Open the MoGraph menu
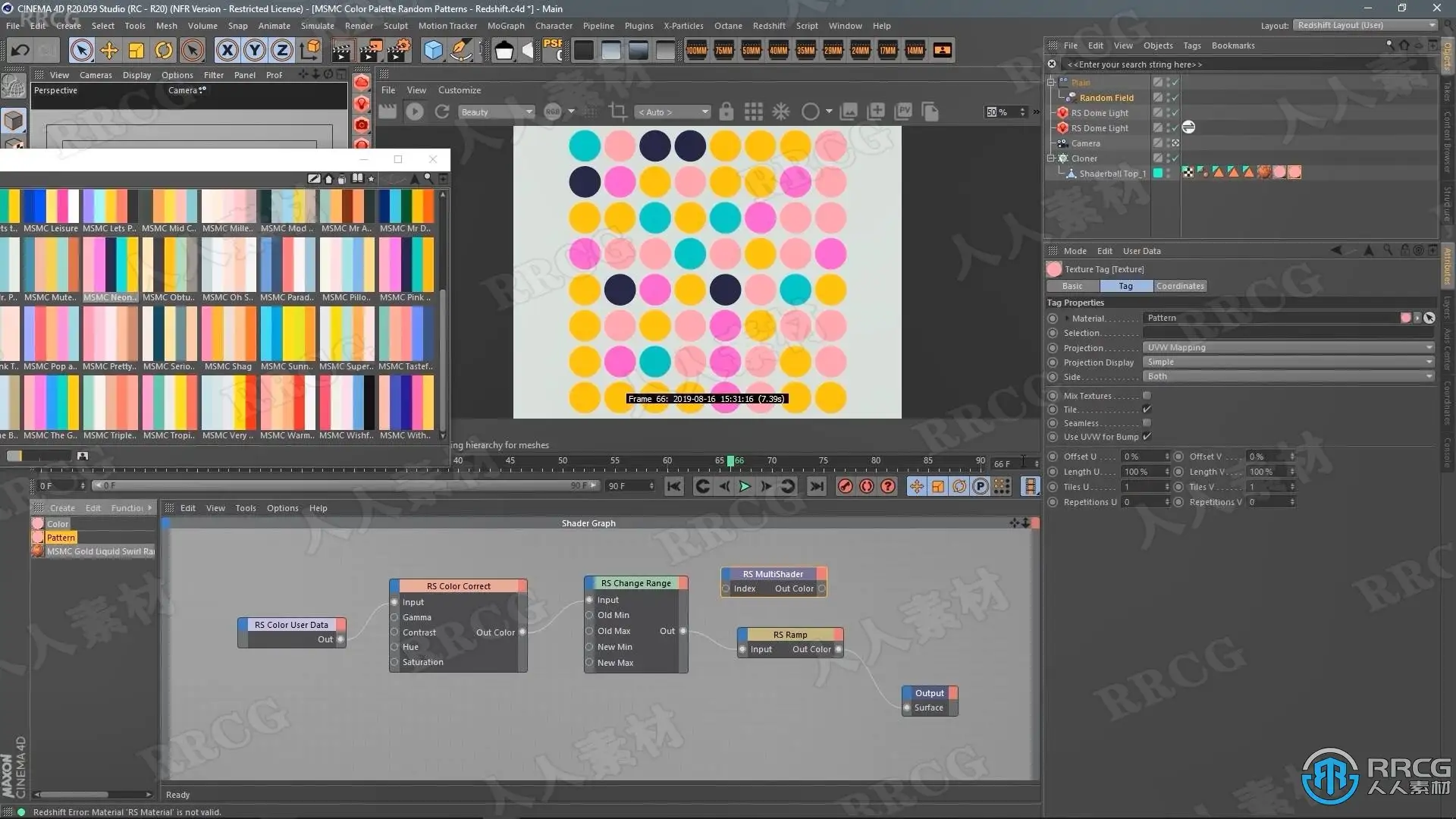 coord(505,26)
